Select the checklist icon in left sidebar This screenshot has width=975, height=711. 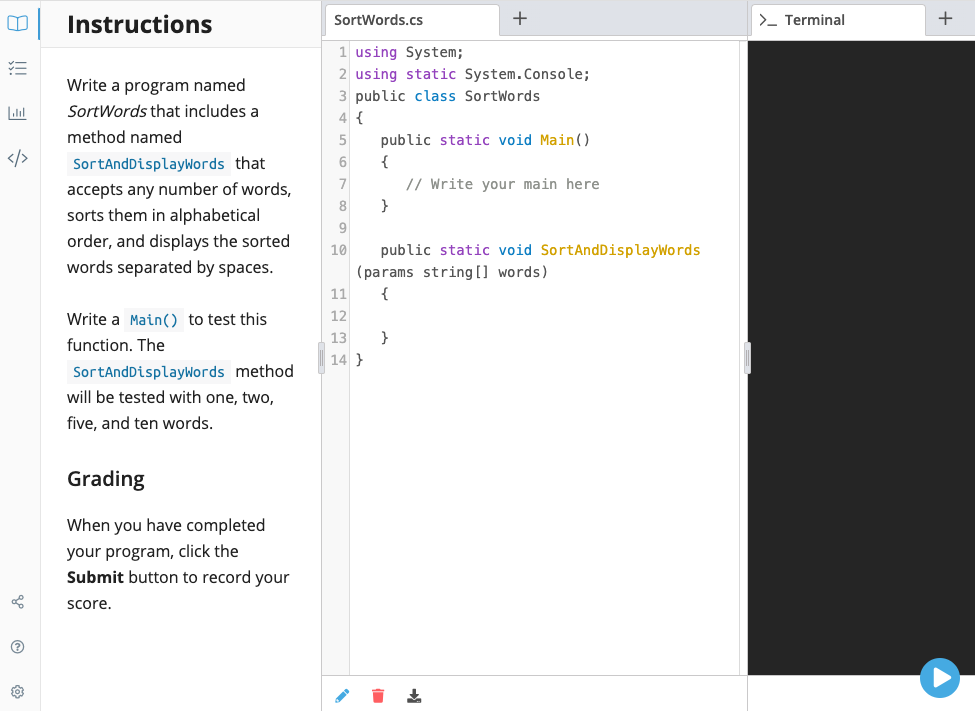[x=17, y=68]
